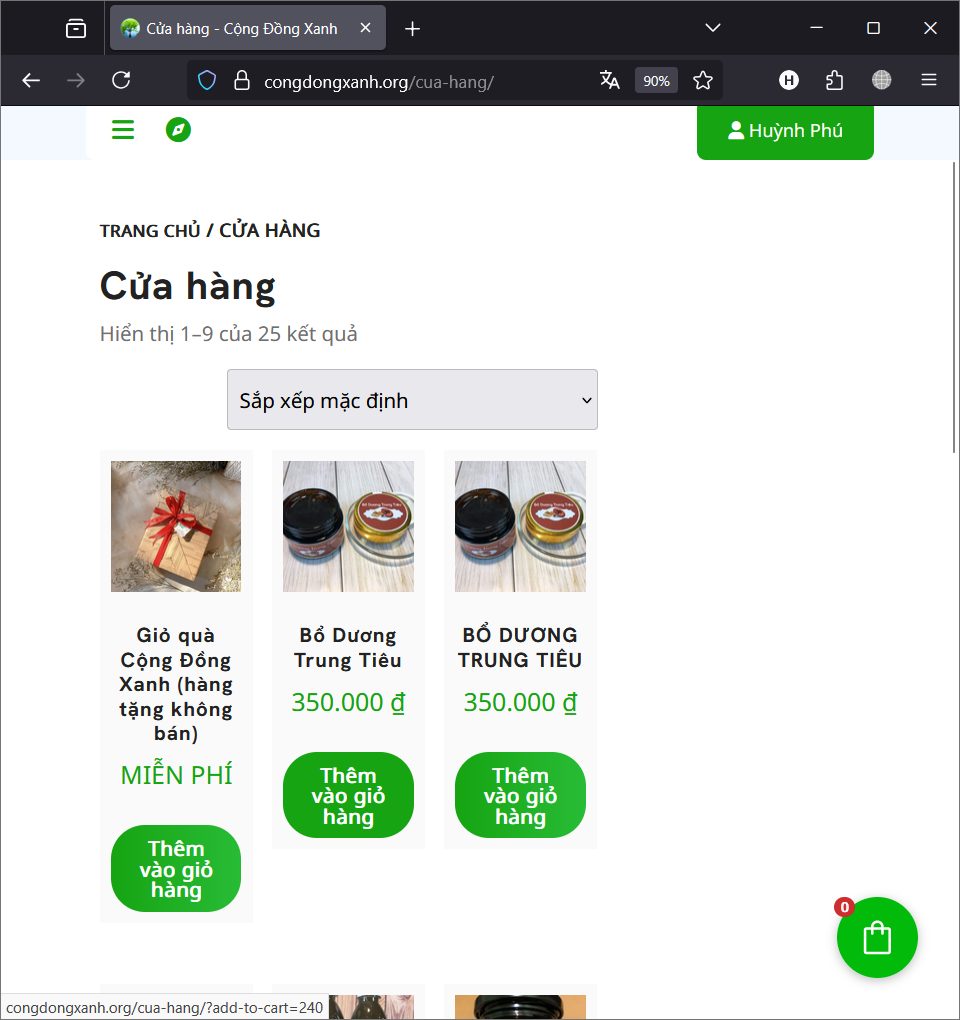
Task: Add Bổ Dương Trung Tiêu to cart
Action: pos(348,795)
